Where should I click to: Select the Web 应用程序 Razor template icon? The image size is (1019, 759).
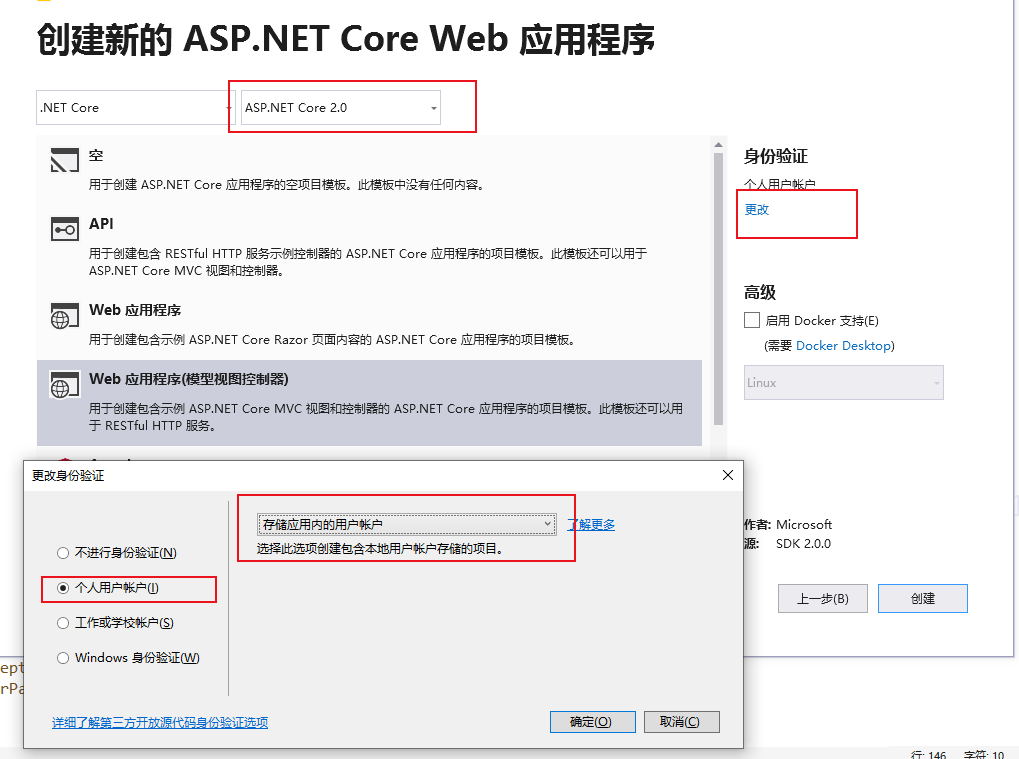point(64,316)
